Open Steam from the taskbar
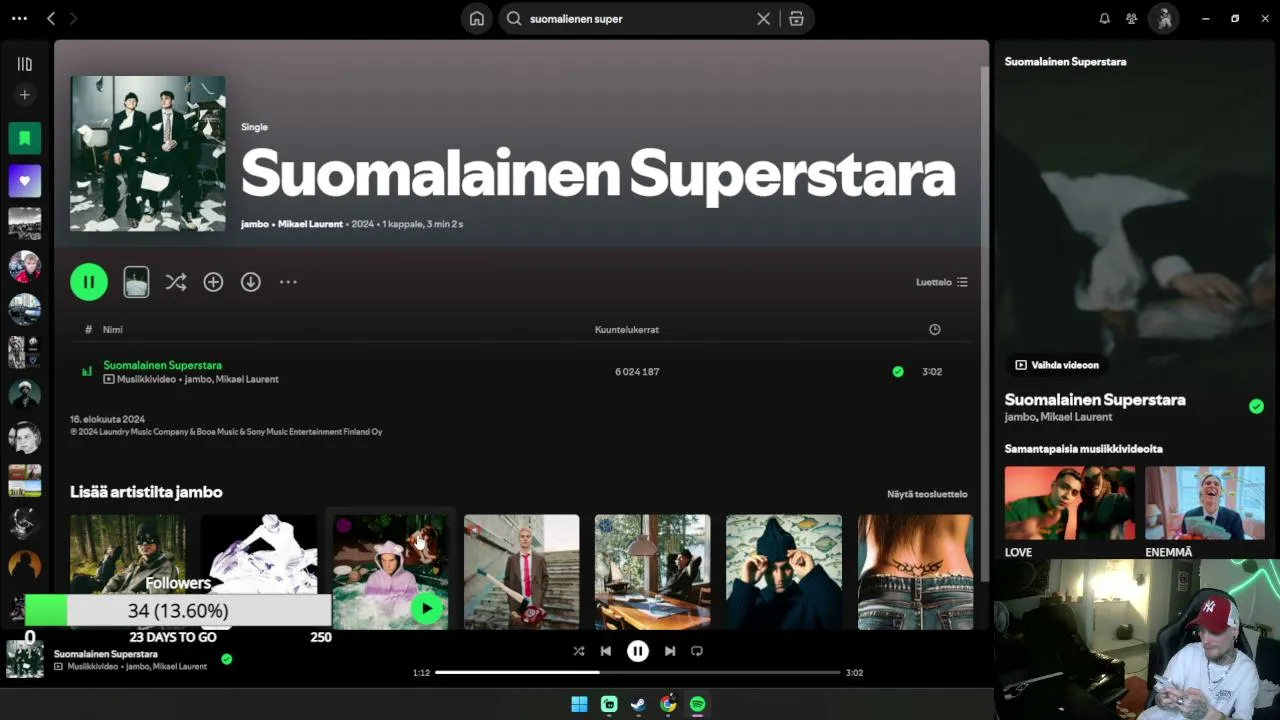Viewport: 1280px width, 720px height. tap(638, 704)
